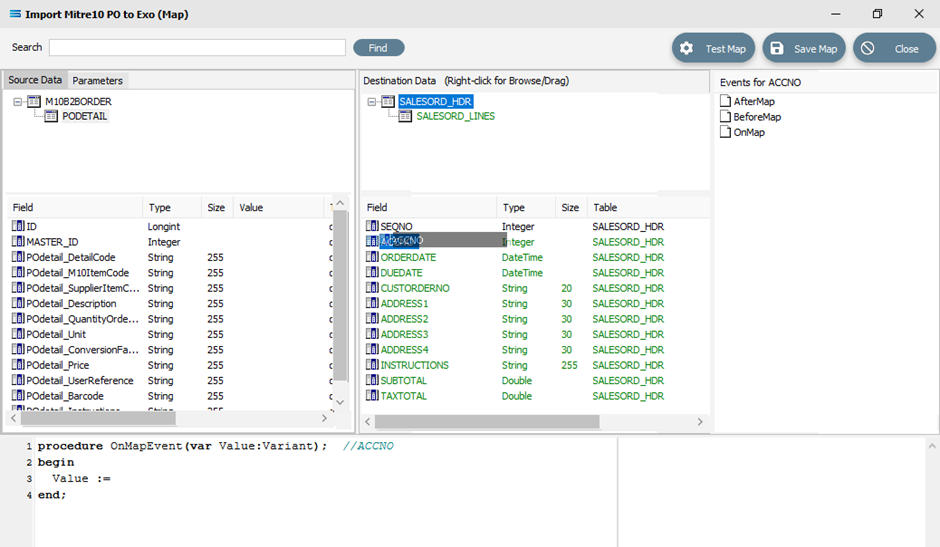Click source grid Value column header
Image resolution: width=940 pixels, height=547 pixels.
point(278,208)
